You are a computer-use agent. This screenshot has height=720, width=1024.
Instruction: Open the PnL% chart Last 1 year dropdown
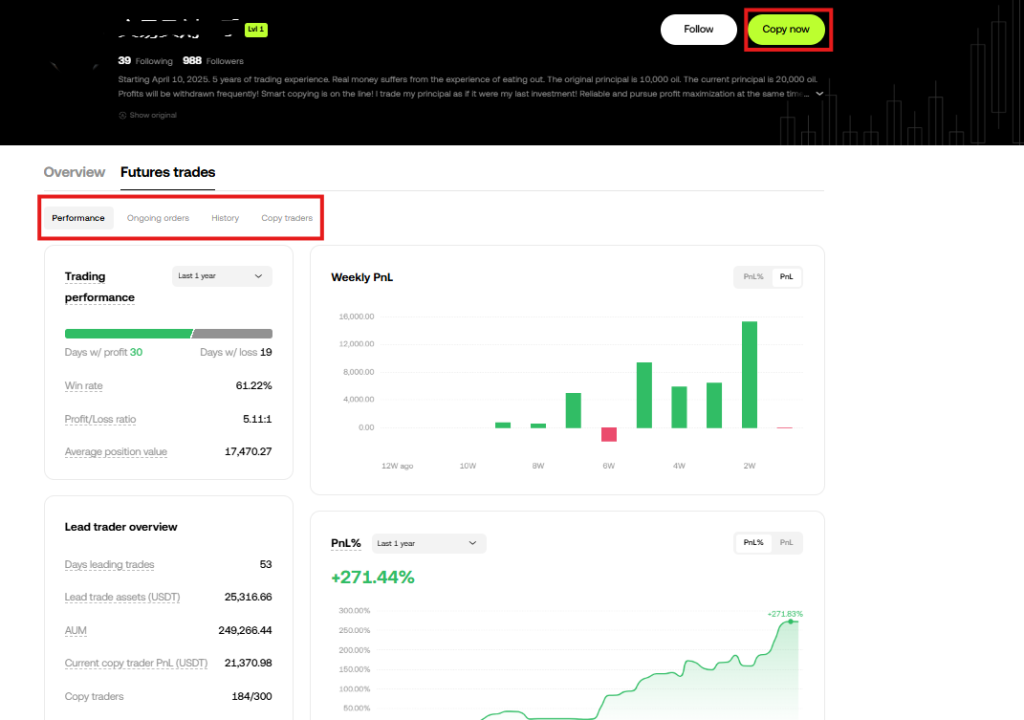[428, 543]
